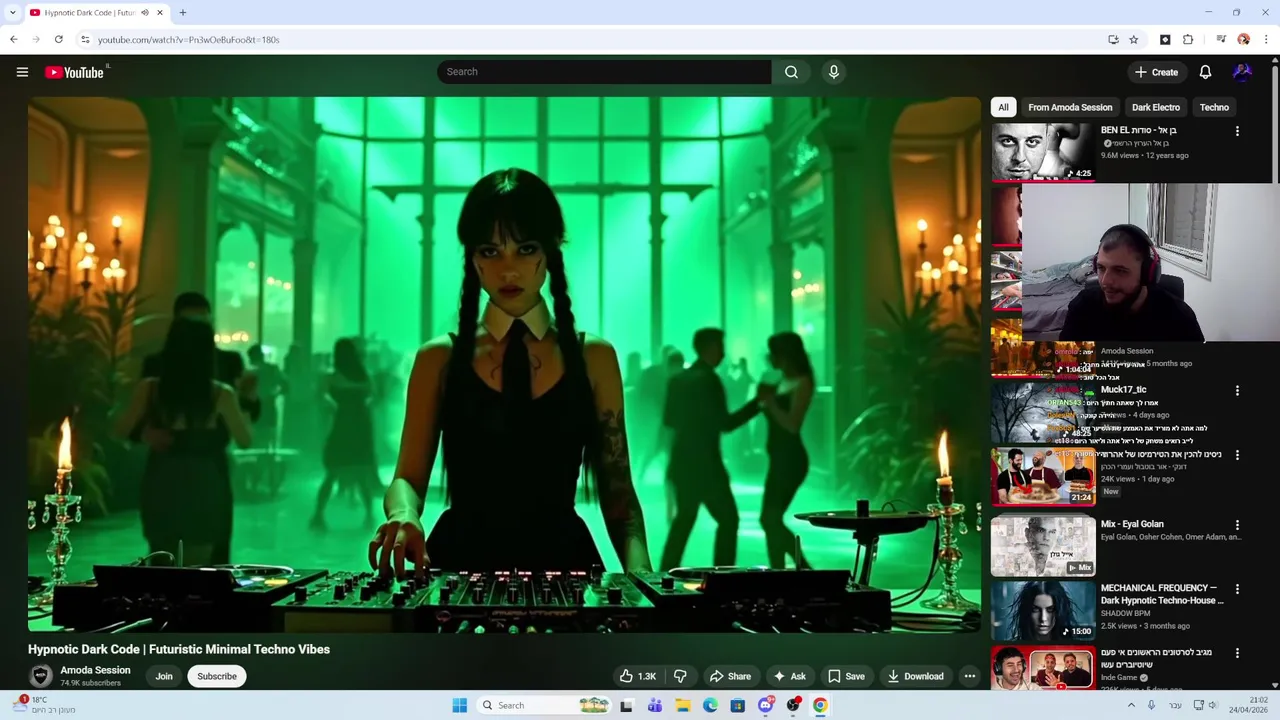The height and width of the screenshot is (720, 1280).
Task: Start voice search with the microphone
Action: point(833,72)
